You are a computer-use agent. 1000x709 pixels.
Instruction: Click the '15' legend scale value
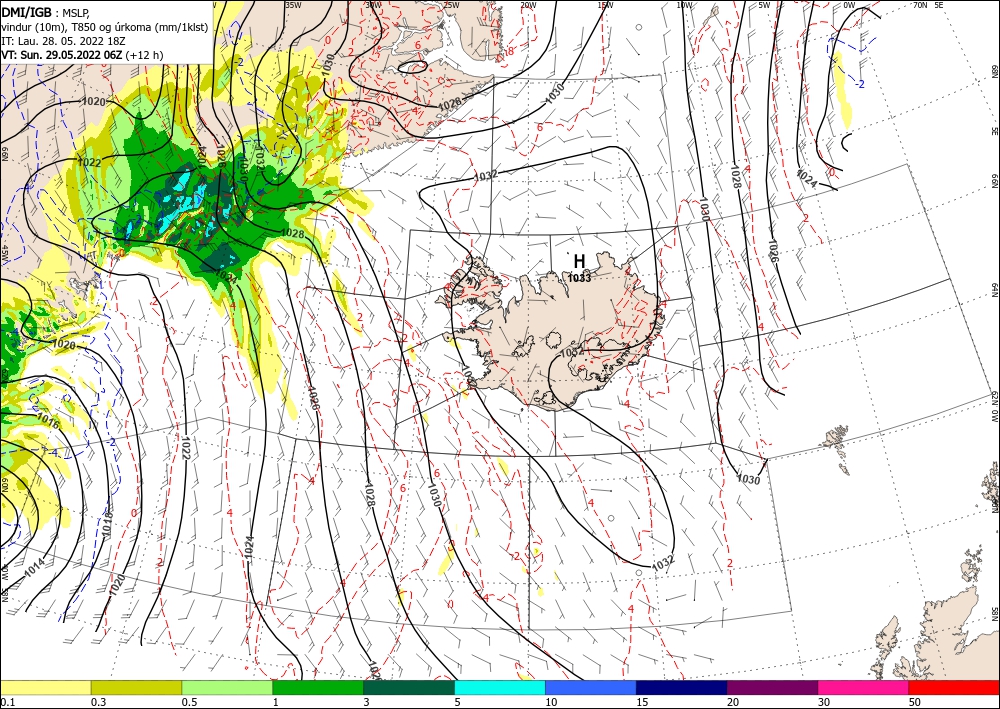tap(642, 702)
